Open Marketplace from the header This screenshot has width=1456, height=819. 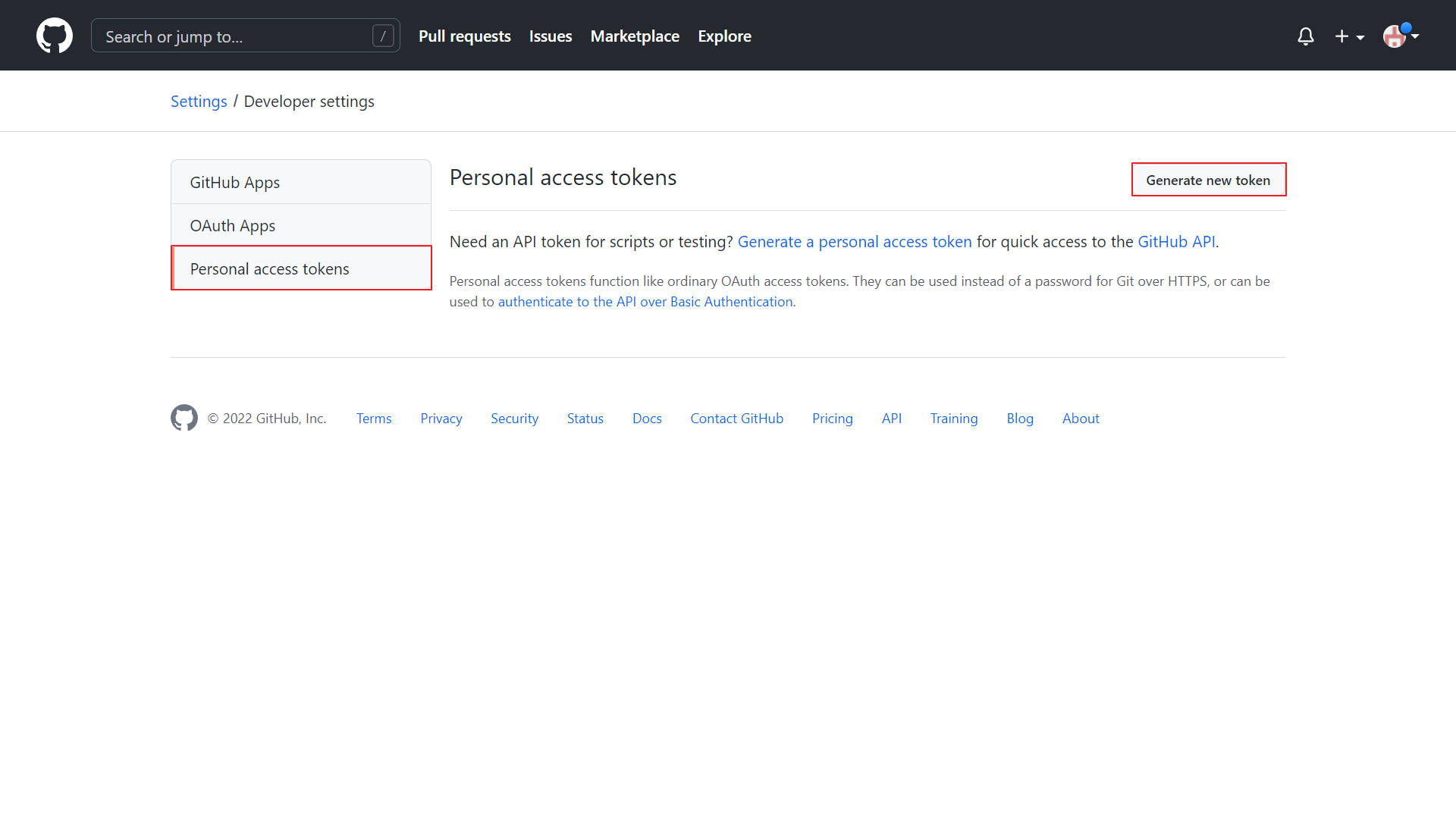(635, 36)
